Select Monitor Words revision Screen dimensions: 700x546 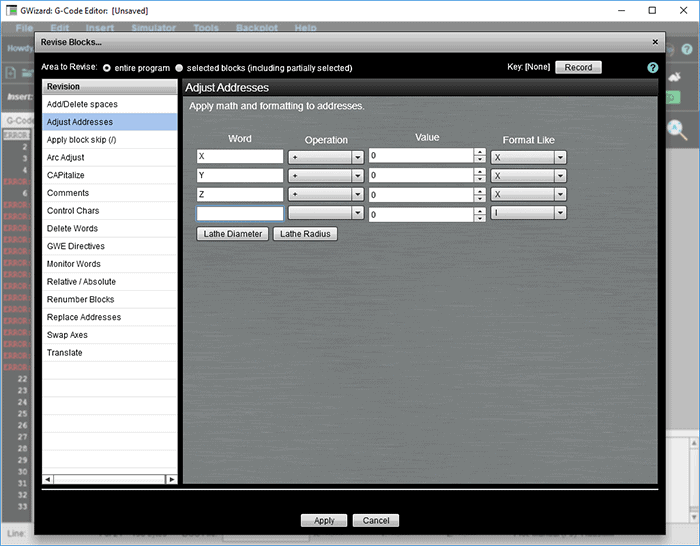(x=110, y=264)
